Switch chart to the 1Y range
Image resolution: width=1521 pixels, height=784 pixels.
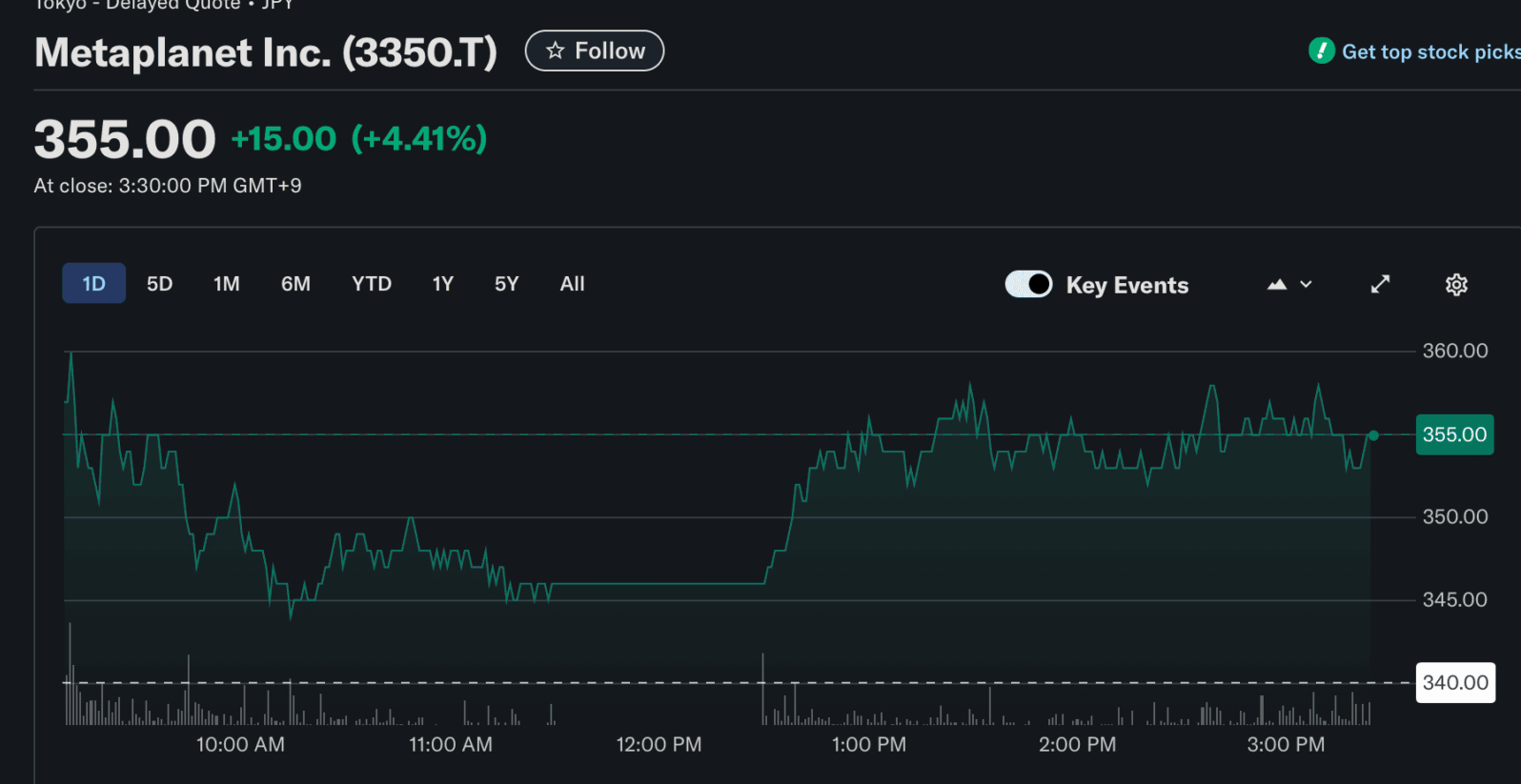(442, 284)
